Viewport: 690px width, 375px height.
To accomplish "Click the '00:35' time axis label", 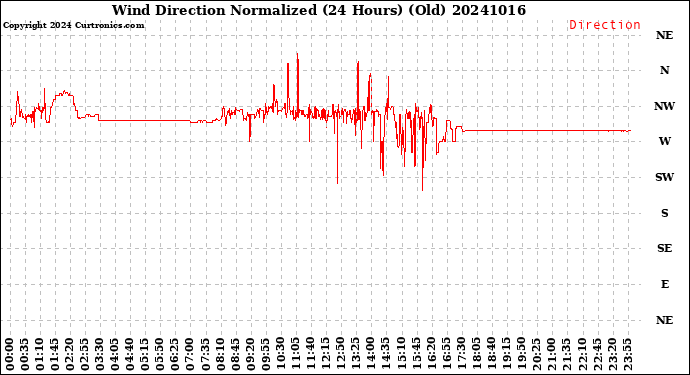I will point(25,354).
